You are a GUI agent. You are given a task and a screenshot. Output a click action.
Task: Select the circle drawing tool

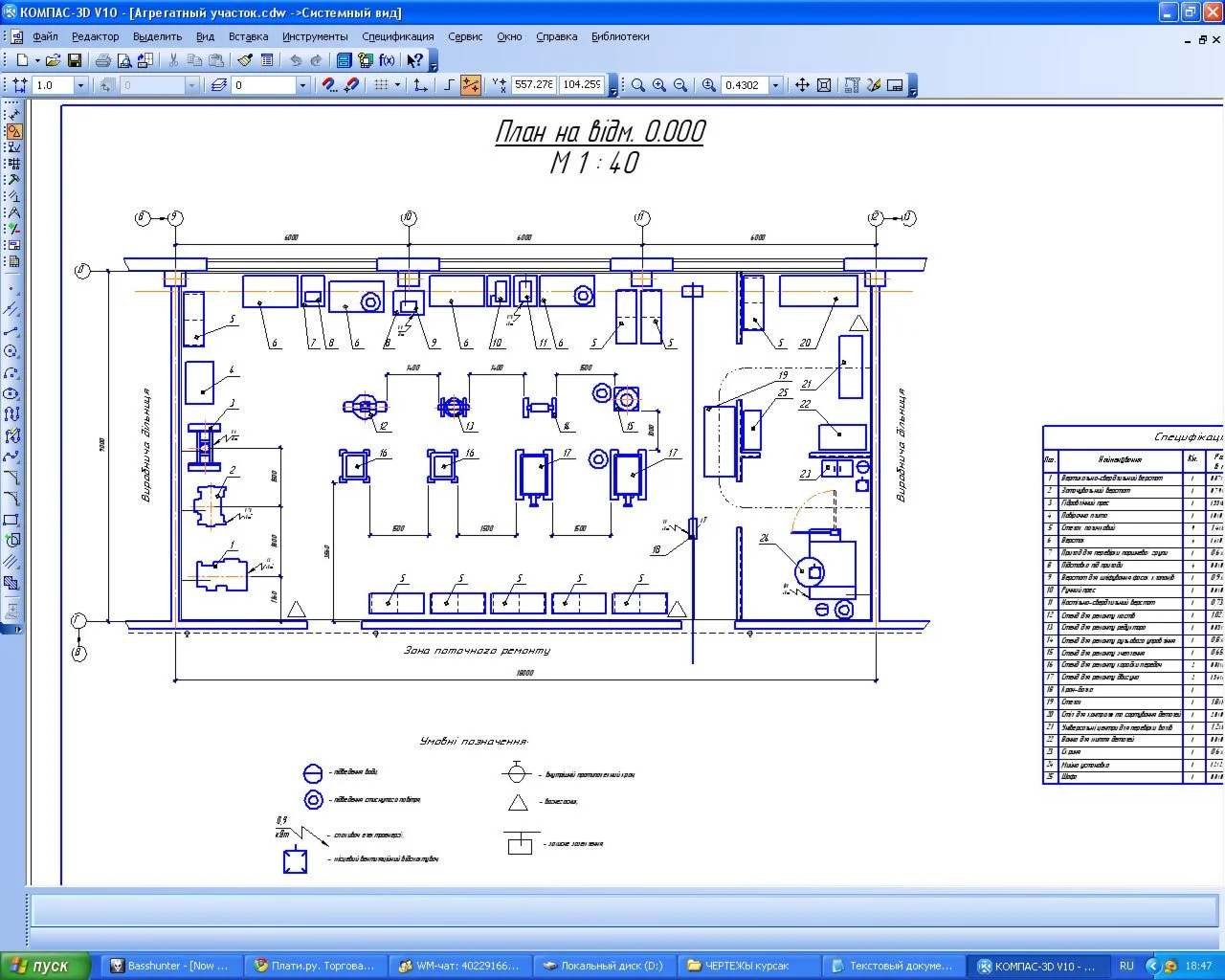click(11, 351)
